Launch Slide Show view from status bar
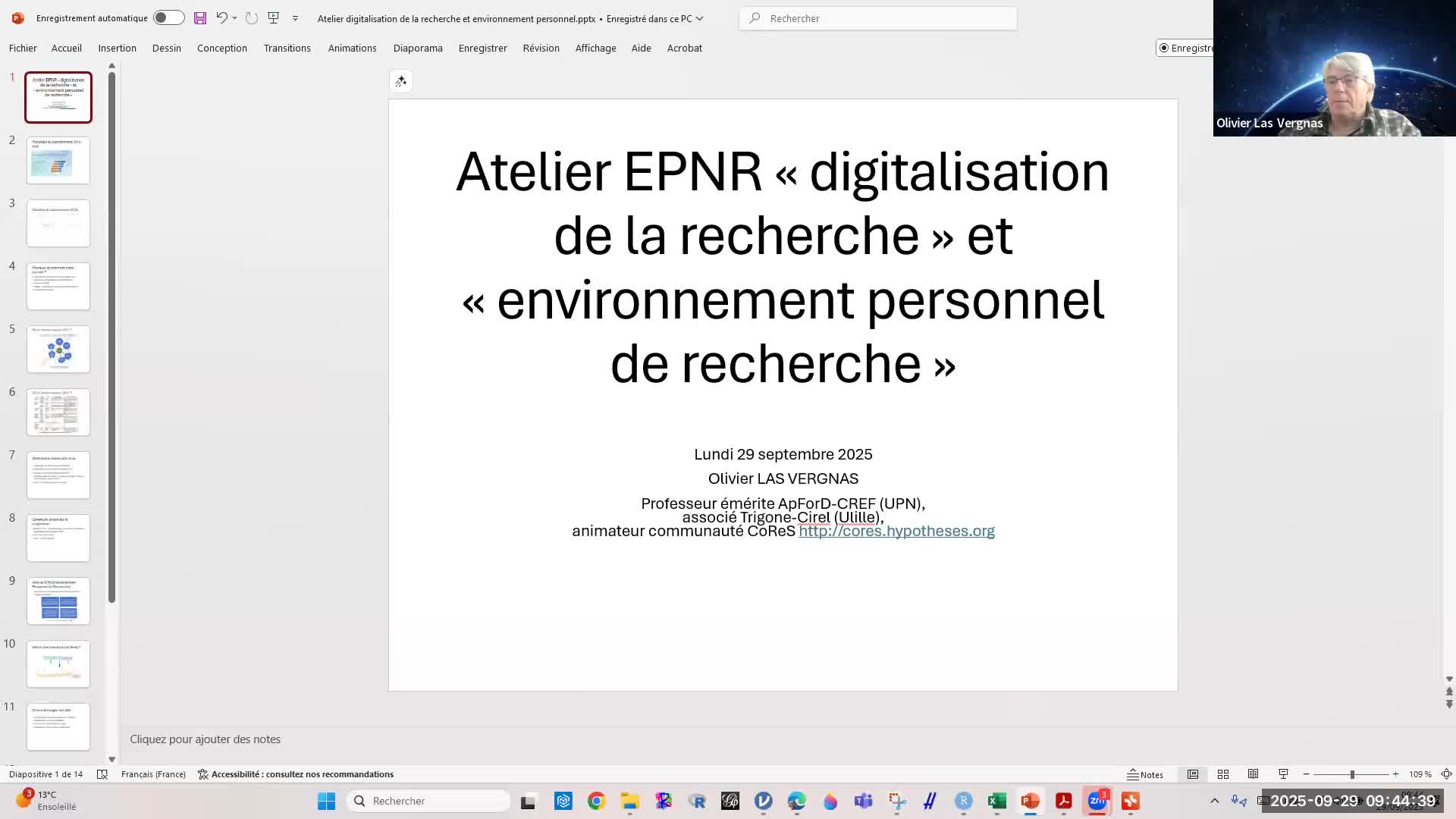The height and width of the screenshot is (819, 1456). tap(1283, 774)
